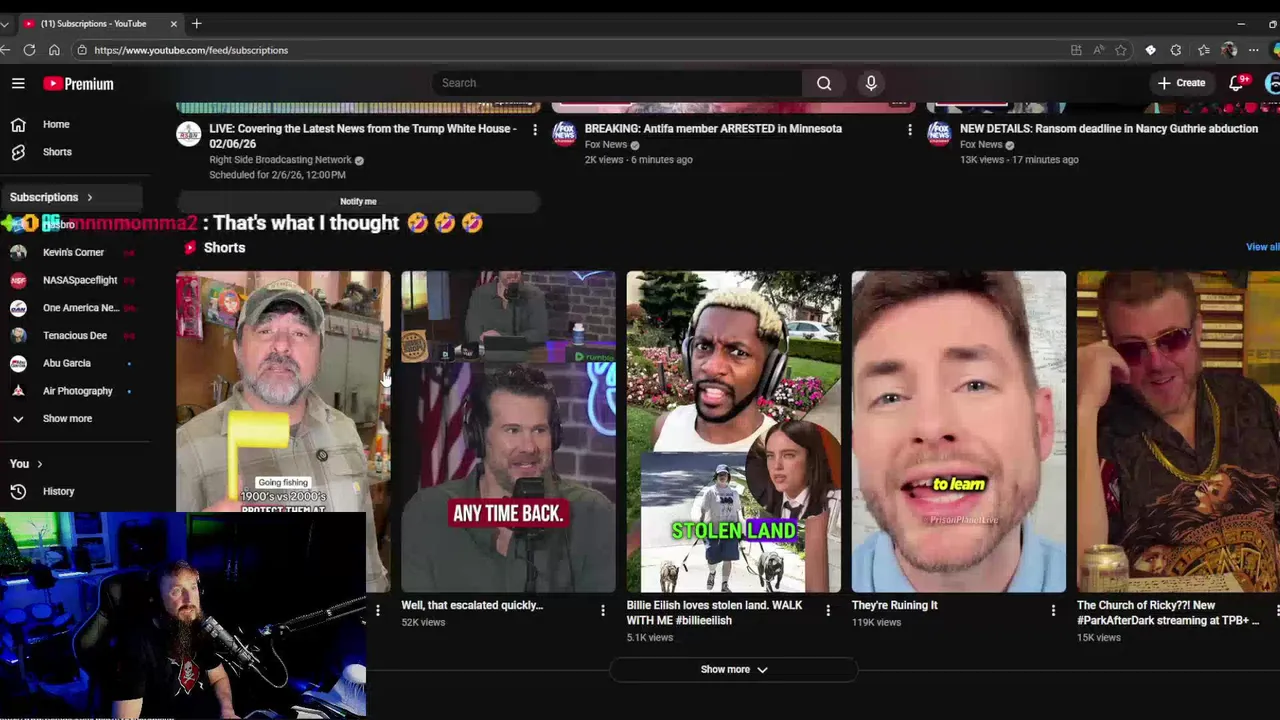
Task: Click browser reload button
Action: [29, 50]
